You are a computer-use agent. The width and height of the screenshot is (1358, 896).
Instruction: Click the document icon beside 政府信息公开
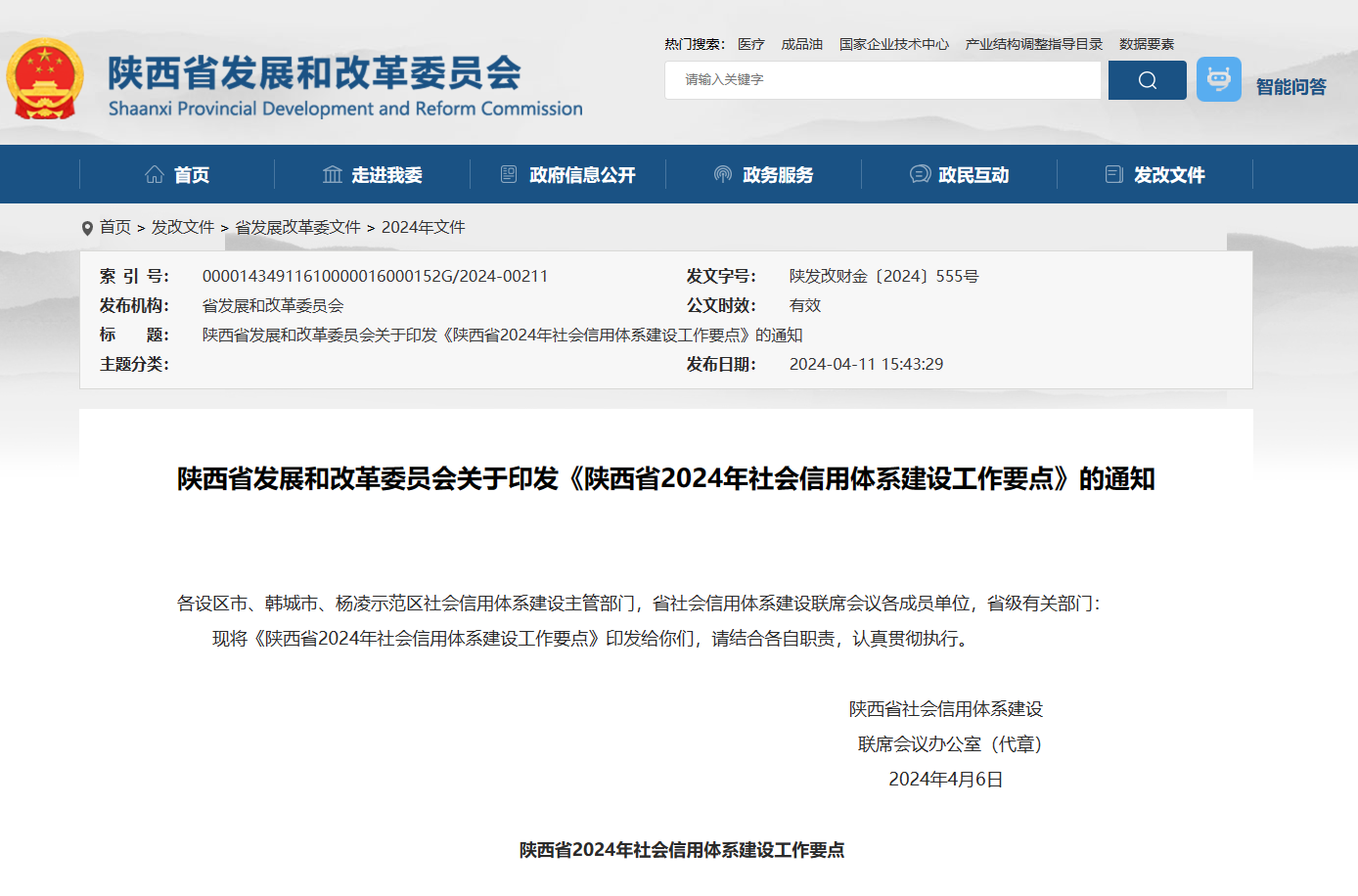coord(508,173)
